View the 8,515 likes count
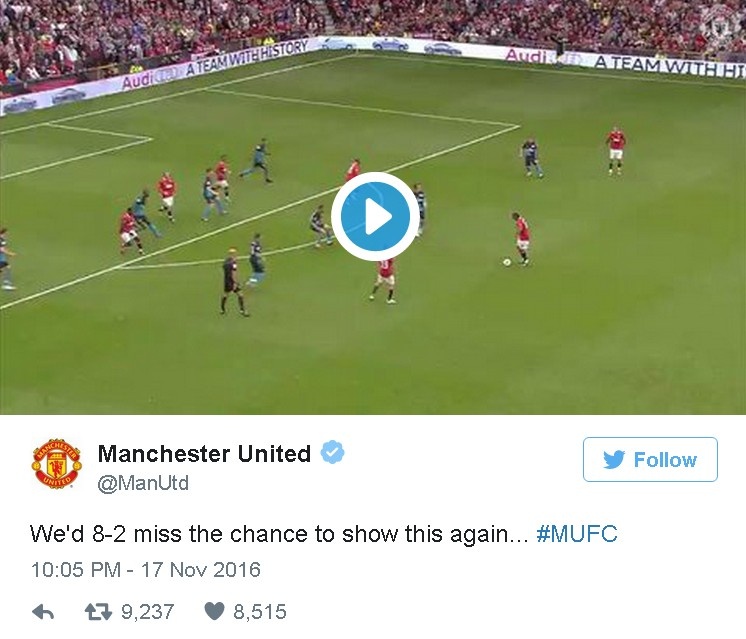 [260, 612]
